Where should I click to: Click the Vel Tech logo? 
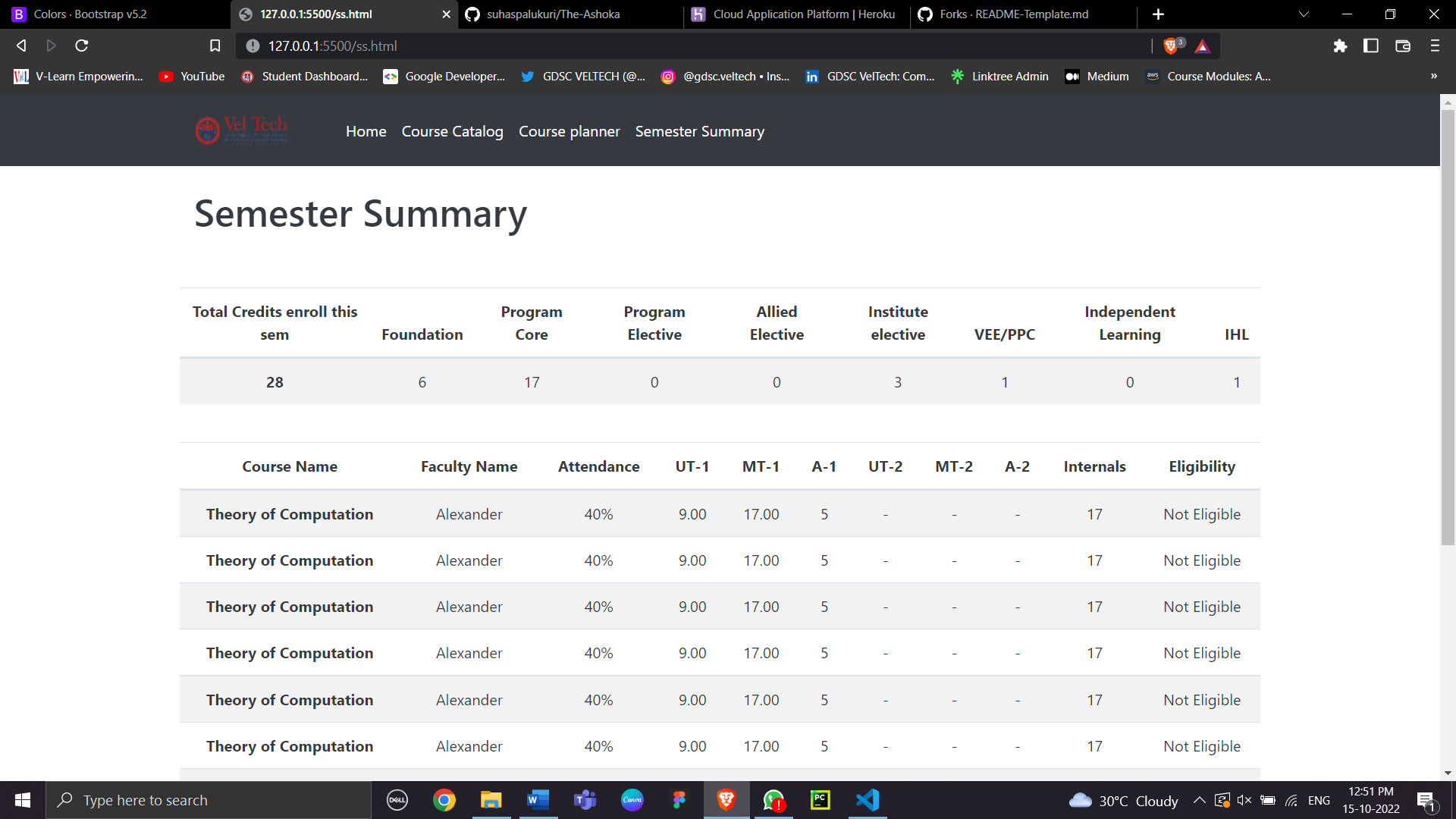241,130
